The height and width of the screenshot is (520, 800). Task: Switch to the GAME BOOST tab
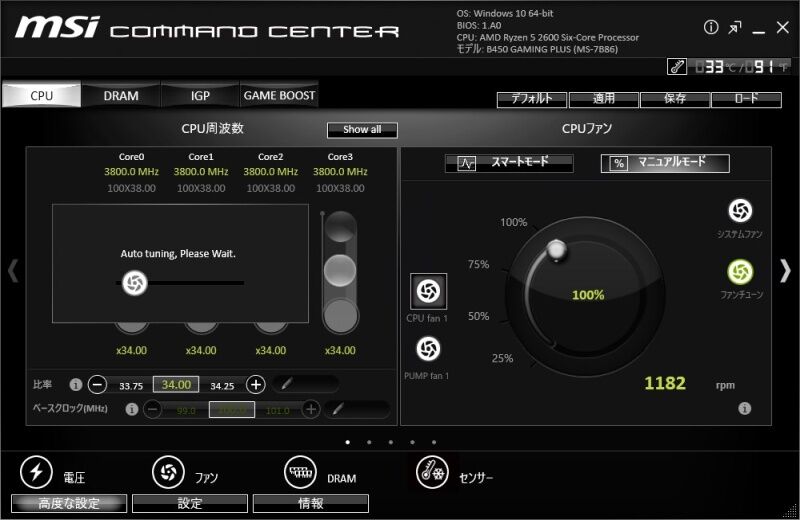(x=279, y=95)
